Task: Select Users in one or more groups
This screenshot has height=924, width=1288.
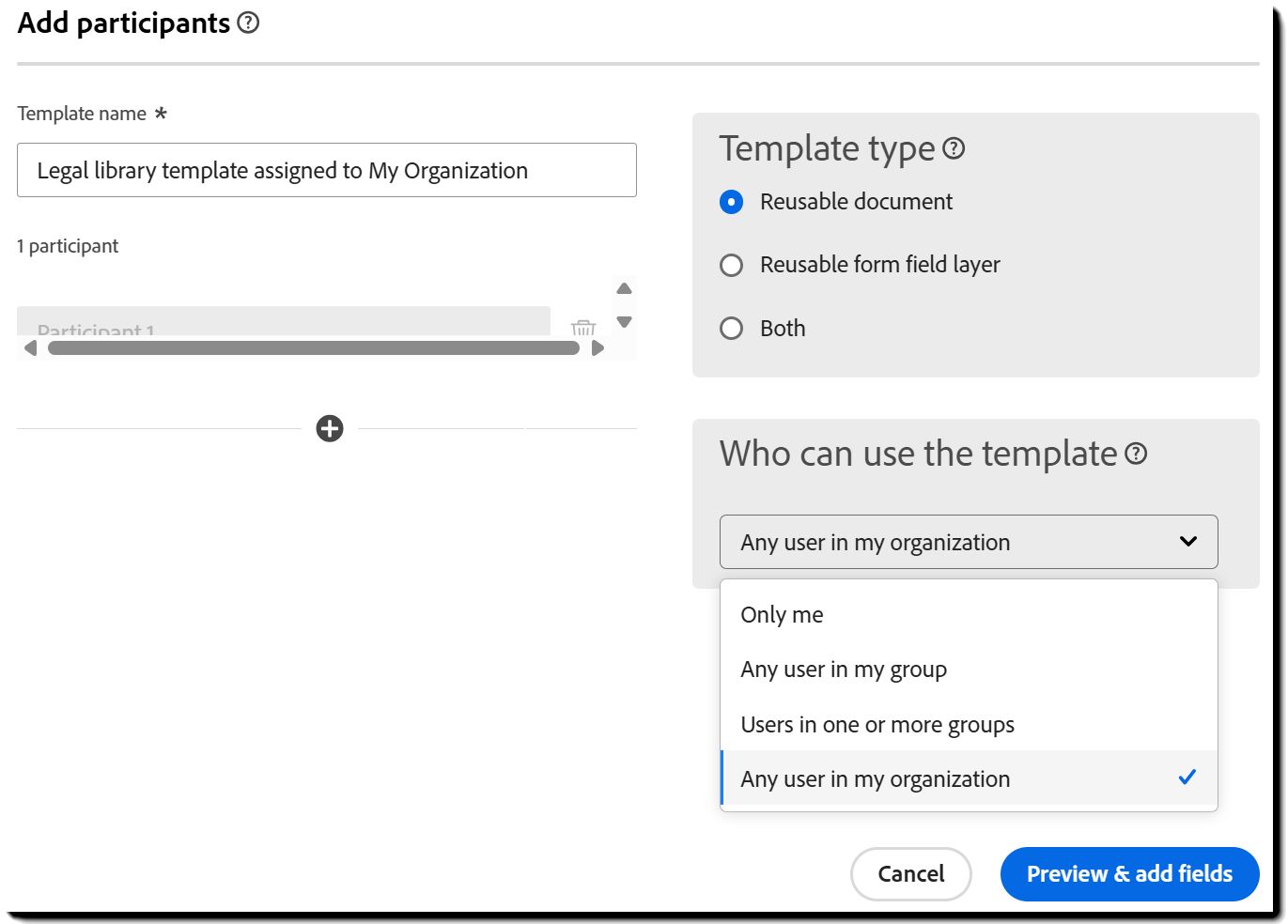Action: click(877, 725)
